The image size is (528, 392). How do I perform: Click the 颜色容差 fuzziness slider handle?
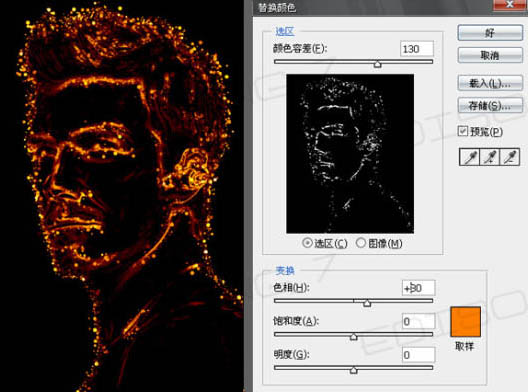[377, 64]
